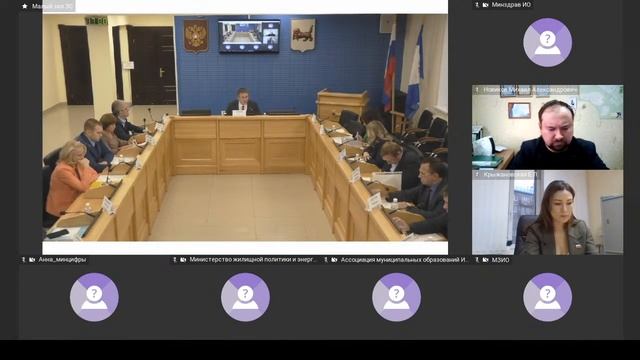Select Минздрав ИО participant avatar
Image resolution: width=640 pixels, height=360 pixels.
(x=547, y=42)
